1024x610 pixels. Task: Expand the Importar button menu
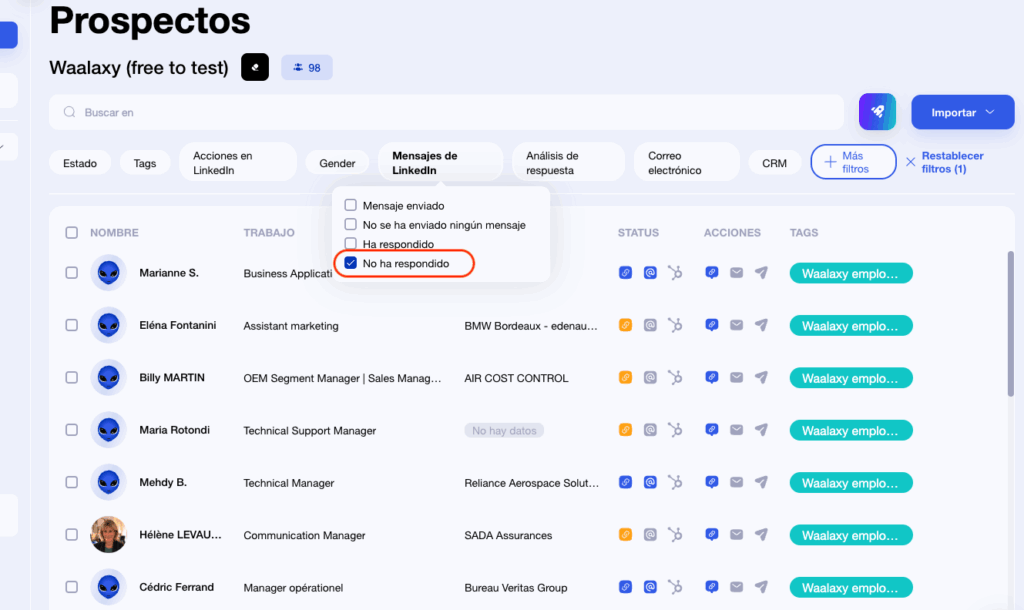pyautogui.click(x=963, y=112)
